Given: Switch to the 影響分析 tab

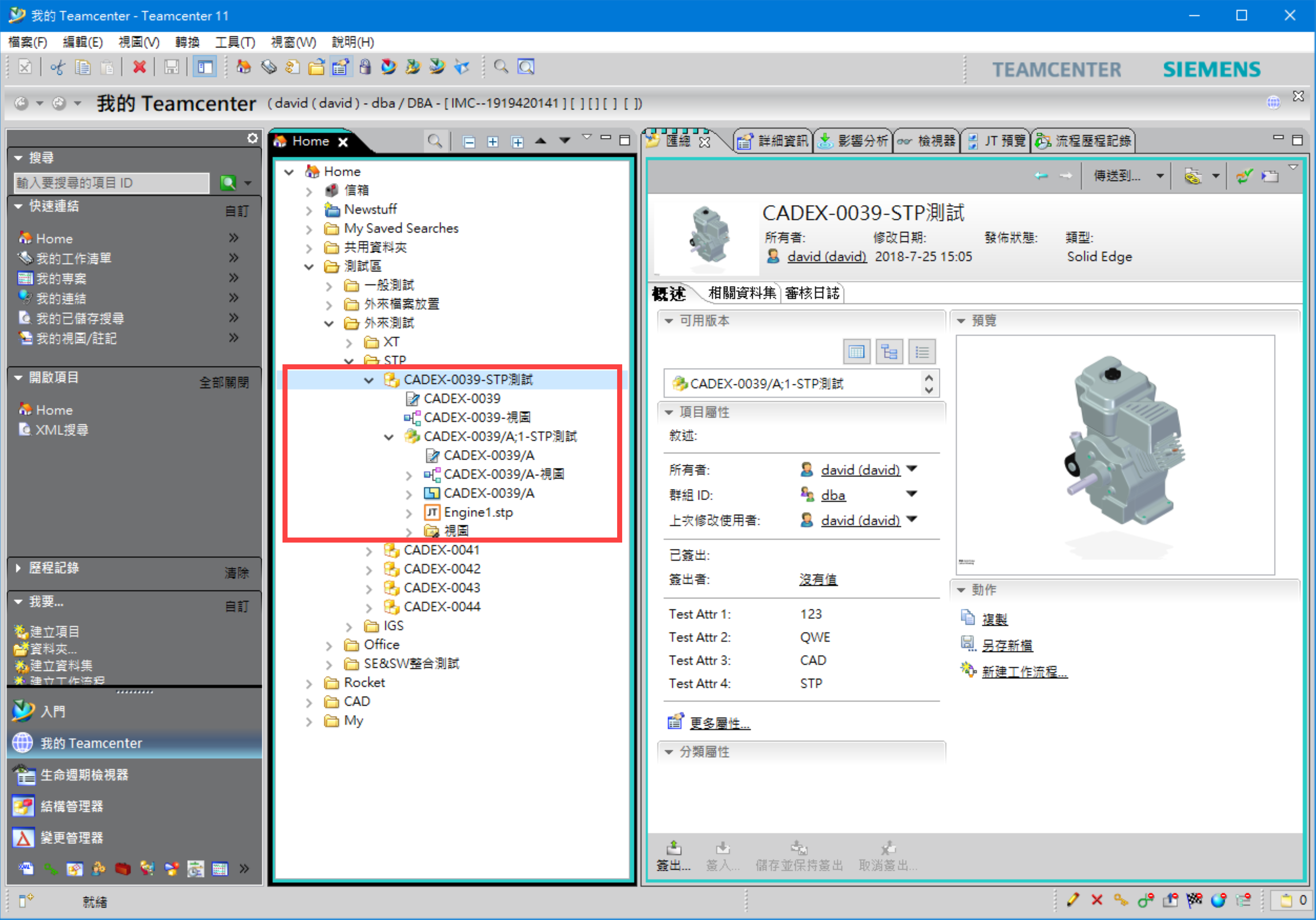Looking at the screenshot, I should point(853,141).
